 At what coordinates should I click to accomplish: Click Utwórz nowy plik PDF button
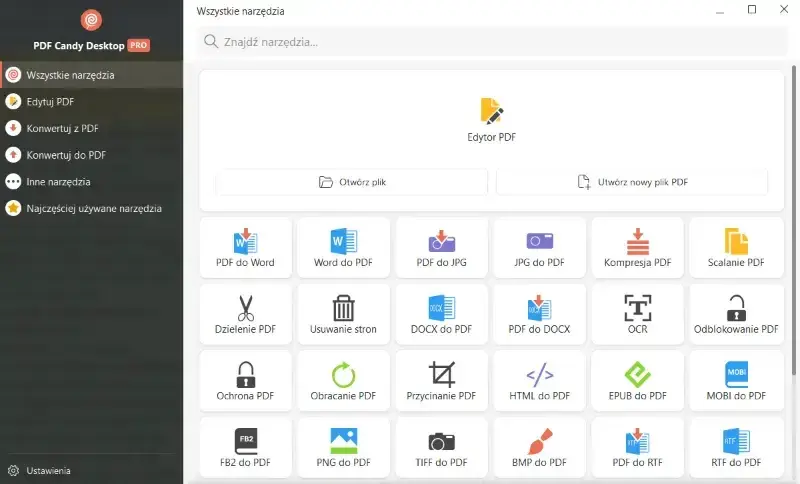click(x=632, y=182)
